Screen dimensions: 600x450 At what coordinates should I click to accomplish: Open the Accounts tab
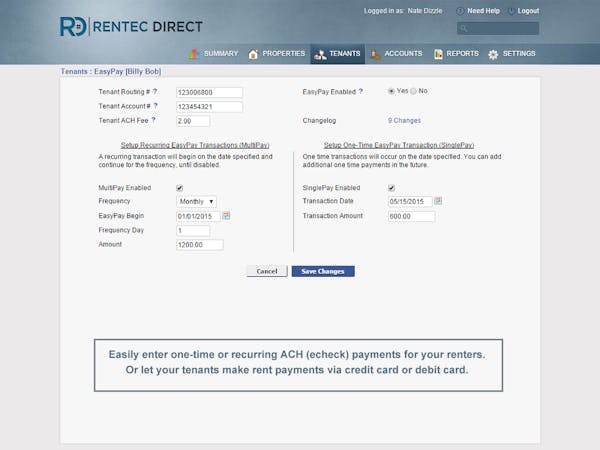[396, 54]
